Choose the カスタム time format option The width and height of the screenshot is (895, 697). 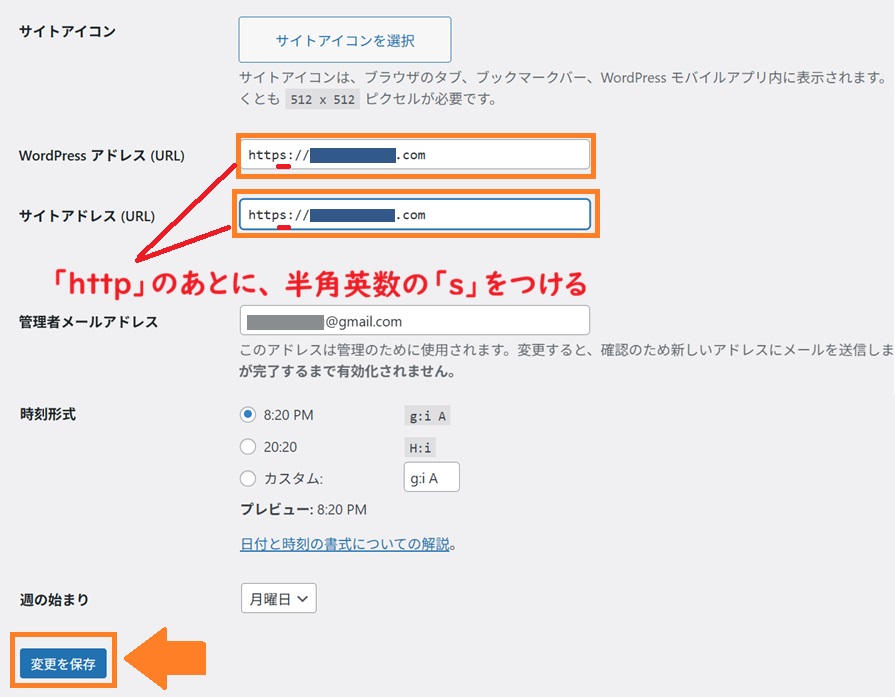pyautogui.click(x=248, y=478)
